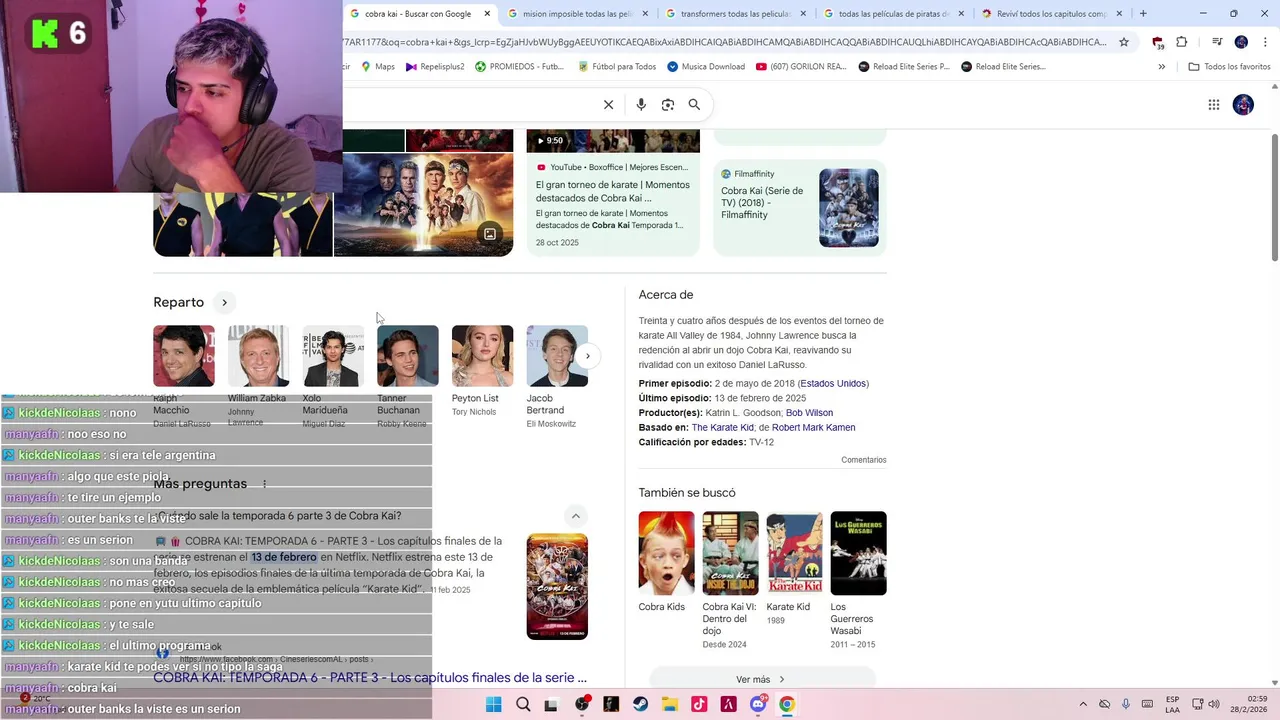Open three-dot options beside Más preguntas
The width and height of the screenshot is (1280, 720).
265,484
